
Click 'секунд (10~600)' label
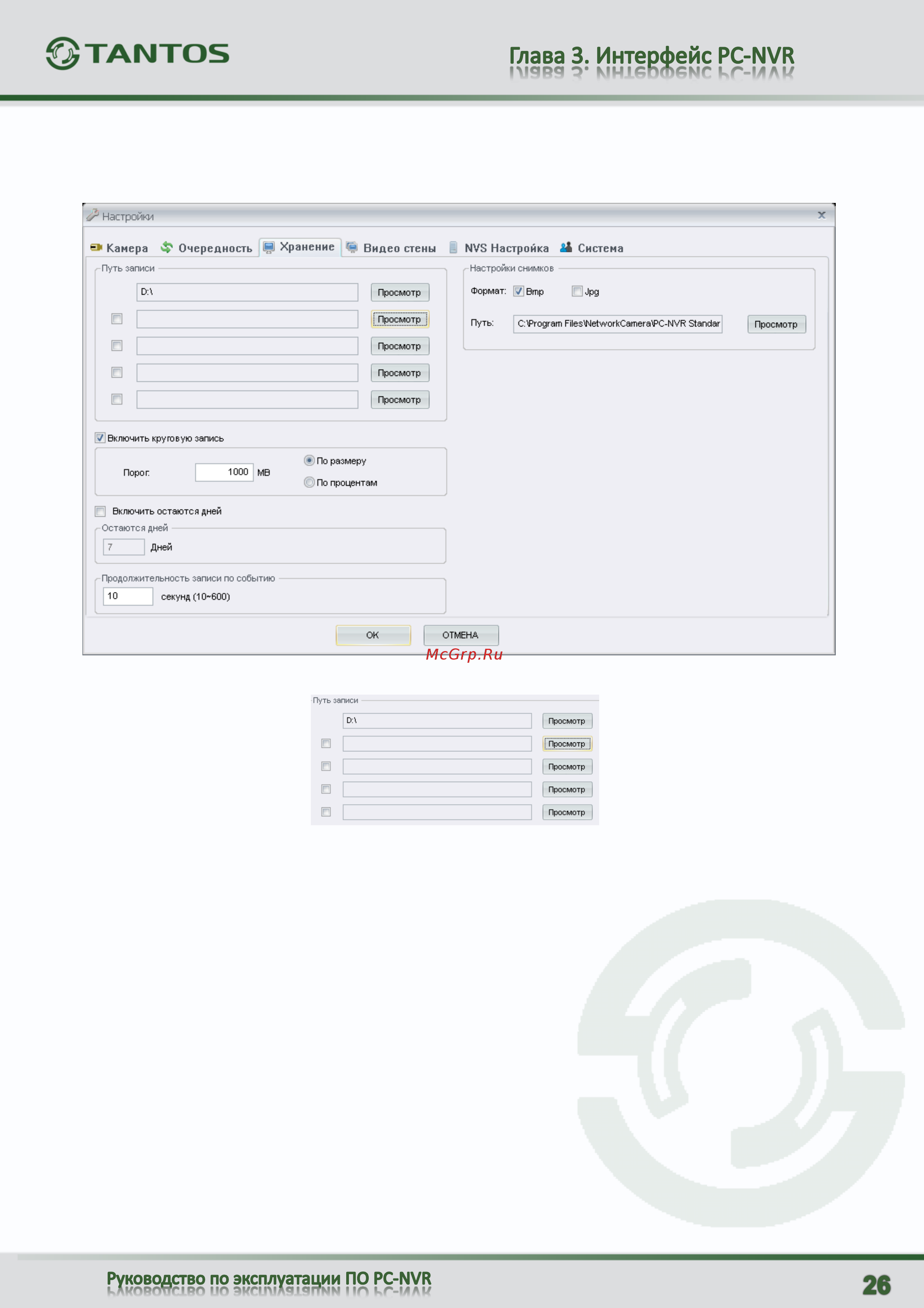coord(195,596)
